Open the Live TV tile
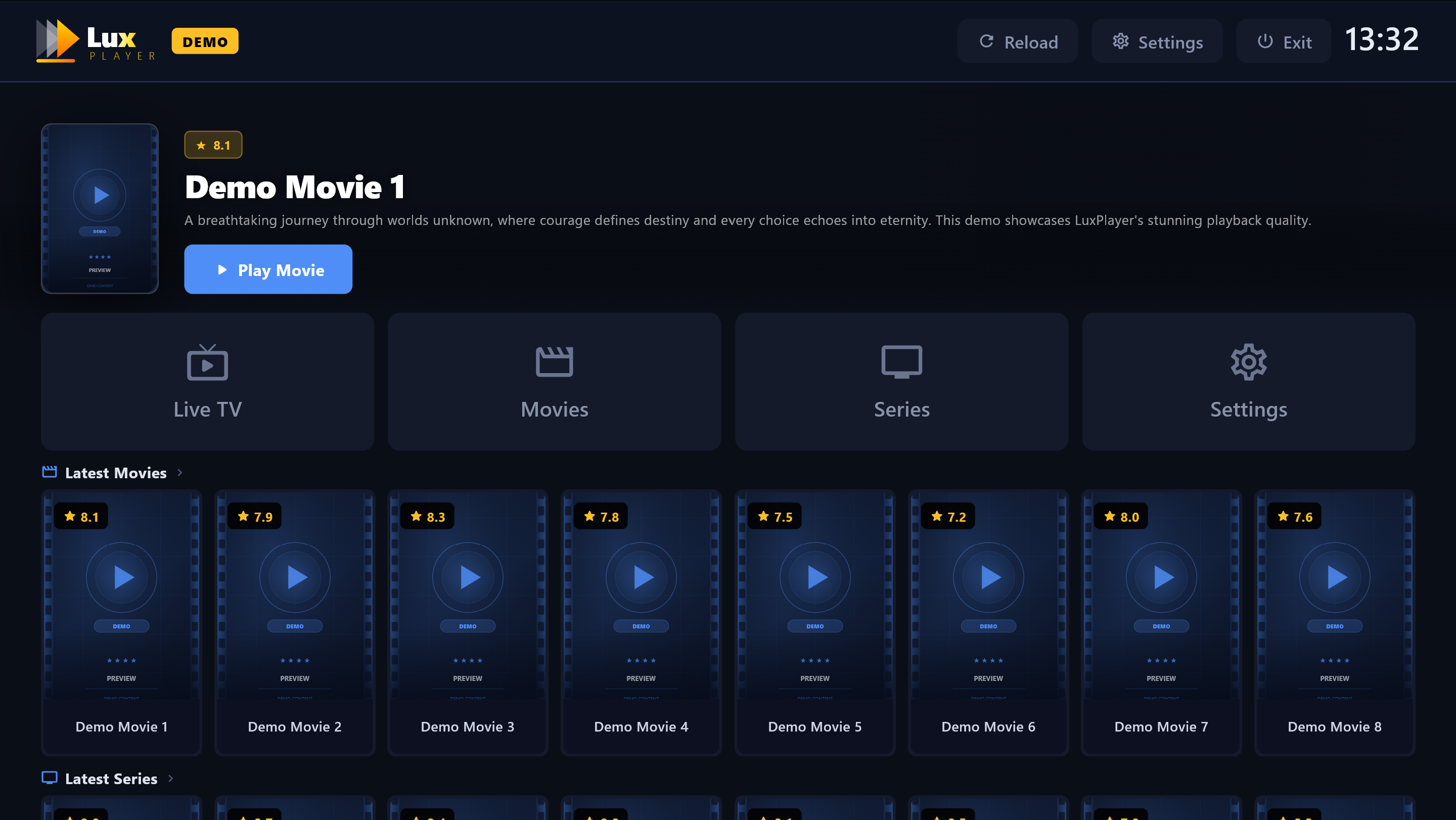The image size is (1456, 820). tap(207, 382)
